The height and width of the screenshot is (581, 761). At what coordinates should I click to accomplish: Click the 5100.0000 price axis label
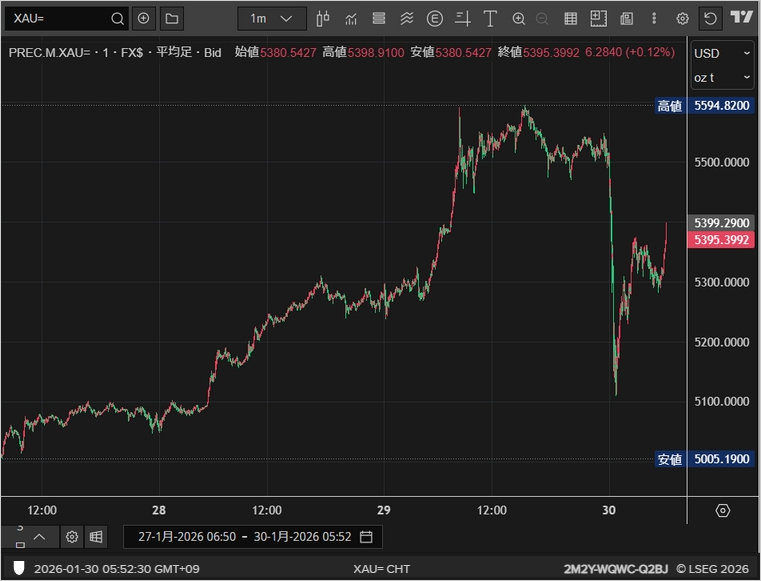coord(722,402)
